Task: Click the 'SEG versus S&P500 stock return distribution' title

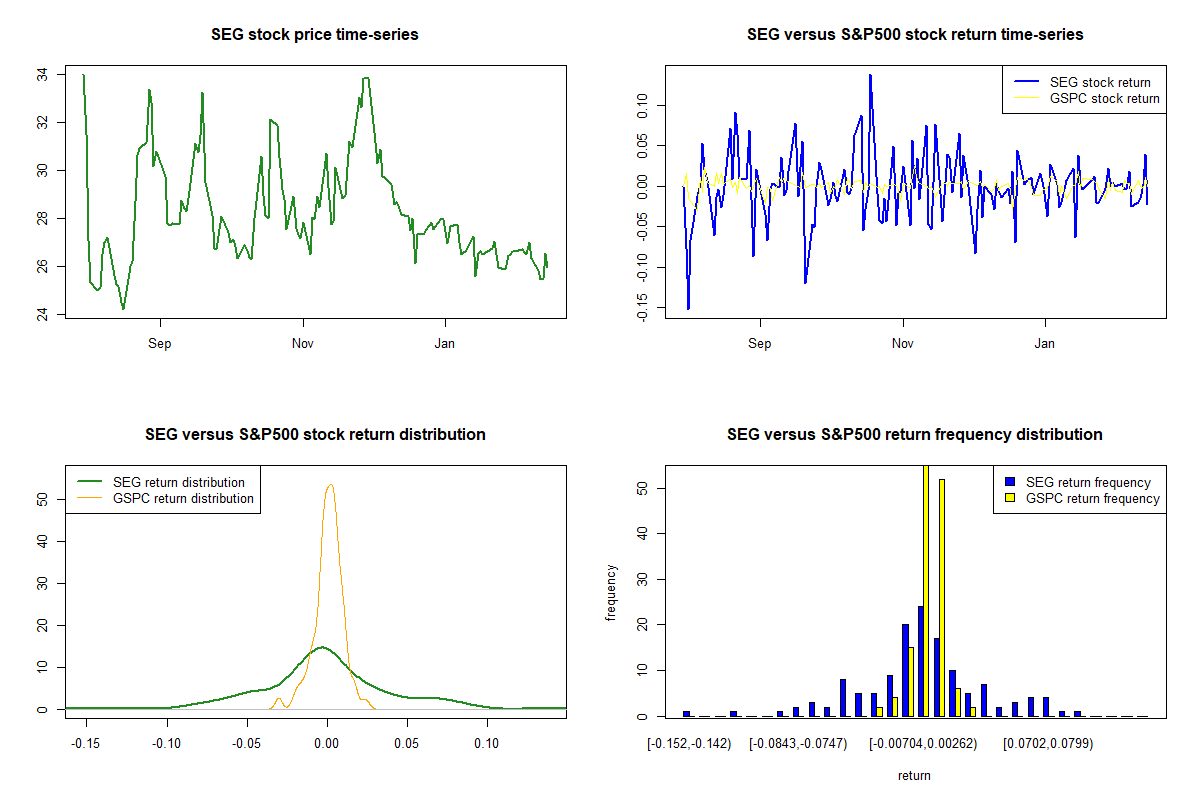Action: click(315, 435)
